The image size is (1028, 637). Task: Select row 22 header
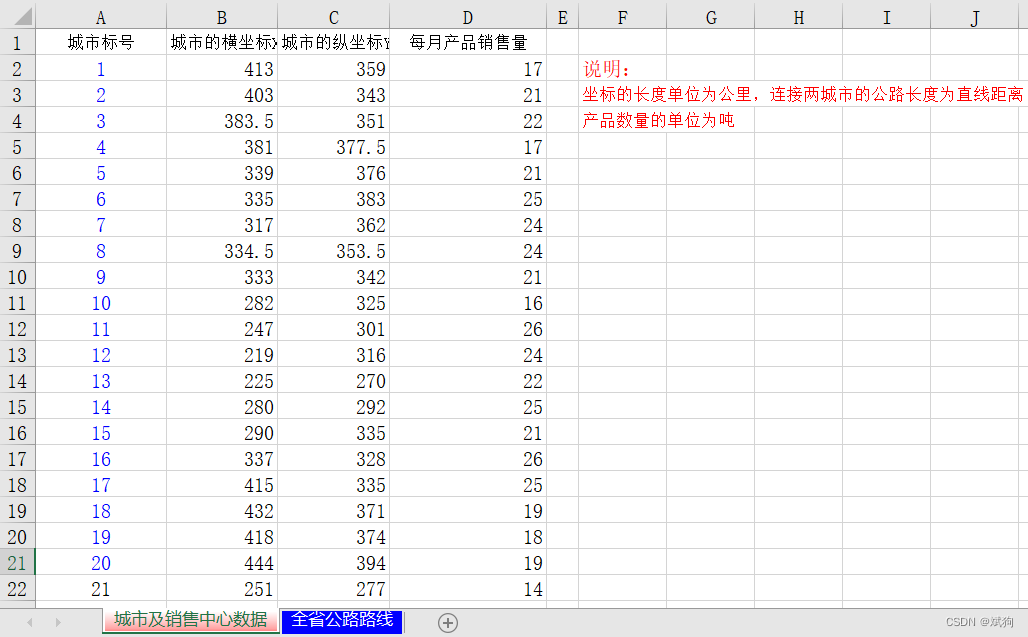[18, 589]
